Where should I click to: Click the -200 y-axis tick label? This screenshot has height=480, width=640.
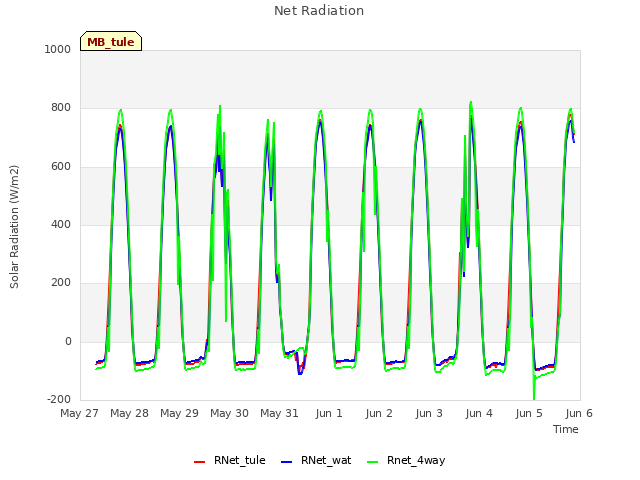click(x=59, y=399)
